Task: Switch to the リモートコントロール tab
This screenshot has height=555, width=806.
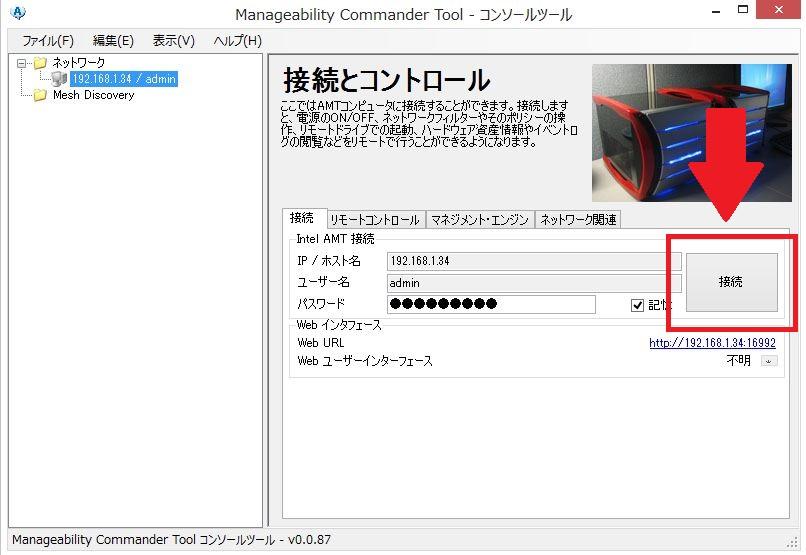Action: click(x=375, y=220)
